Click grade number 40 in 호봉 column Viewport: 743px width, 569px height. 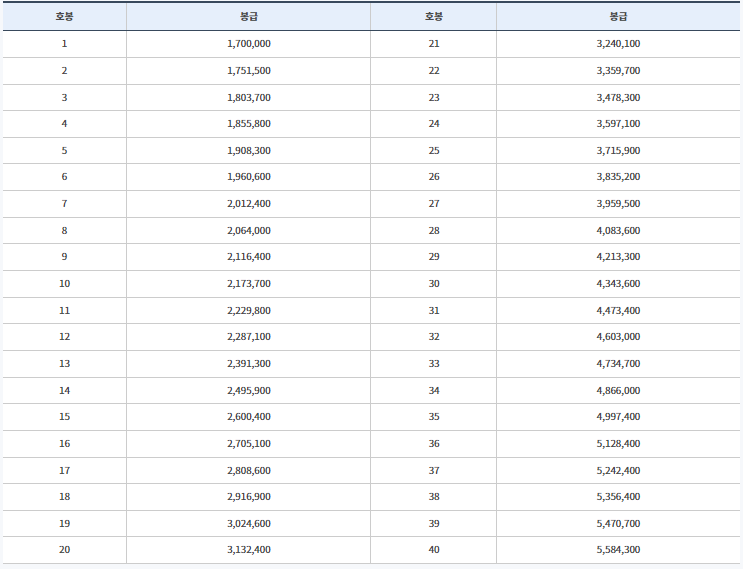point(434,550)
